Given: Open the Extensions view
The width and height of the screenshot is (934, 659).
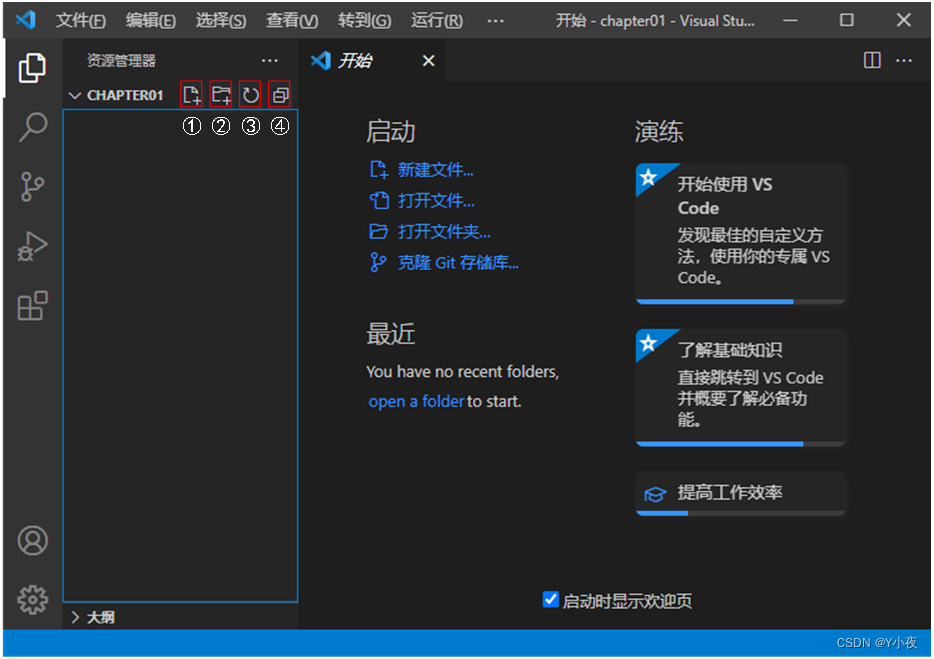Looking at the screenshot, I should tap(32, 306).
